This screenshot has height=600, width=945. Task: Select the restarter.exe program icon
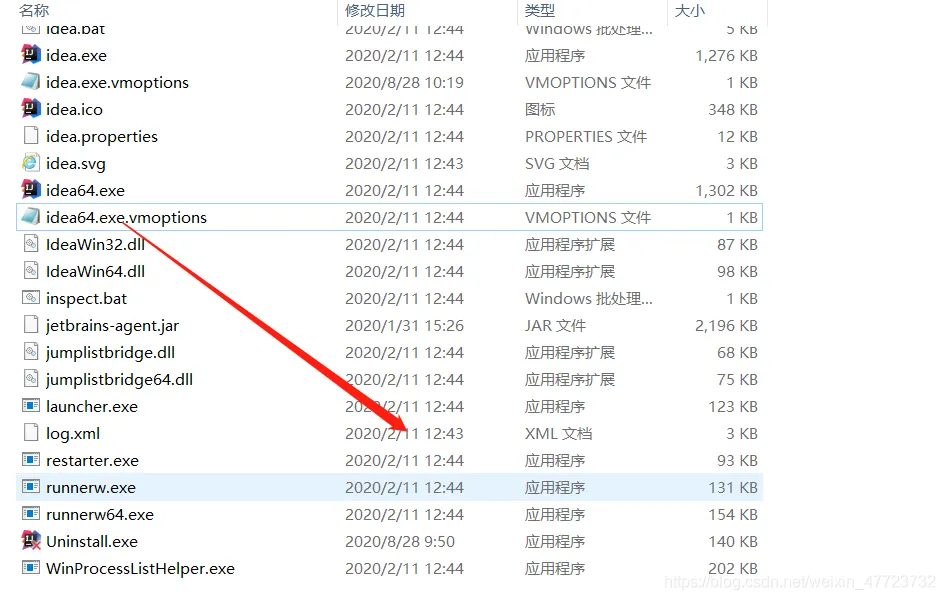point(31,460)
